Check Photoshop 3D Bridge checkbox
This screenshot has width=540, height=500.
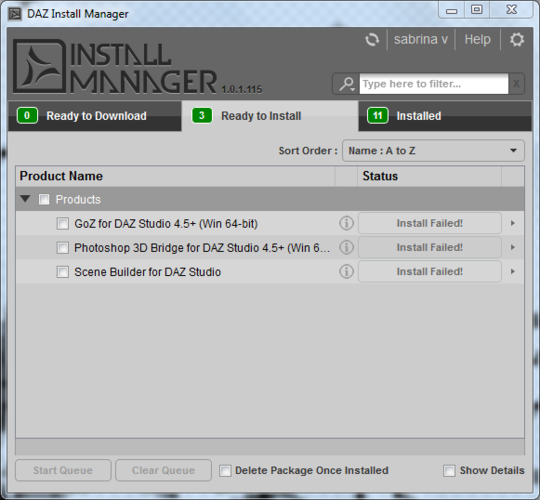(x=62, y=248)
